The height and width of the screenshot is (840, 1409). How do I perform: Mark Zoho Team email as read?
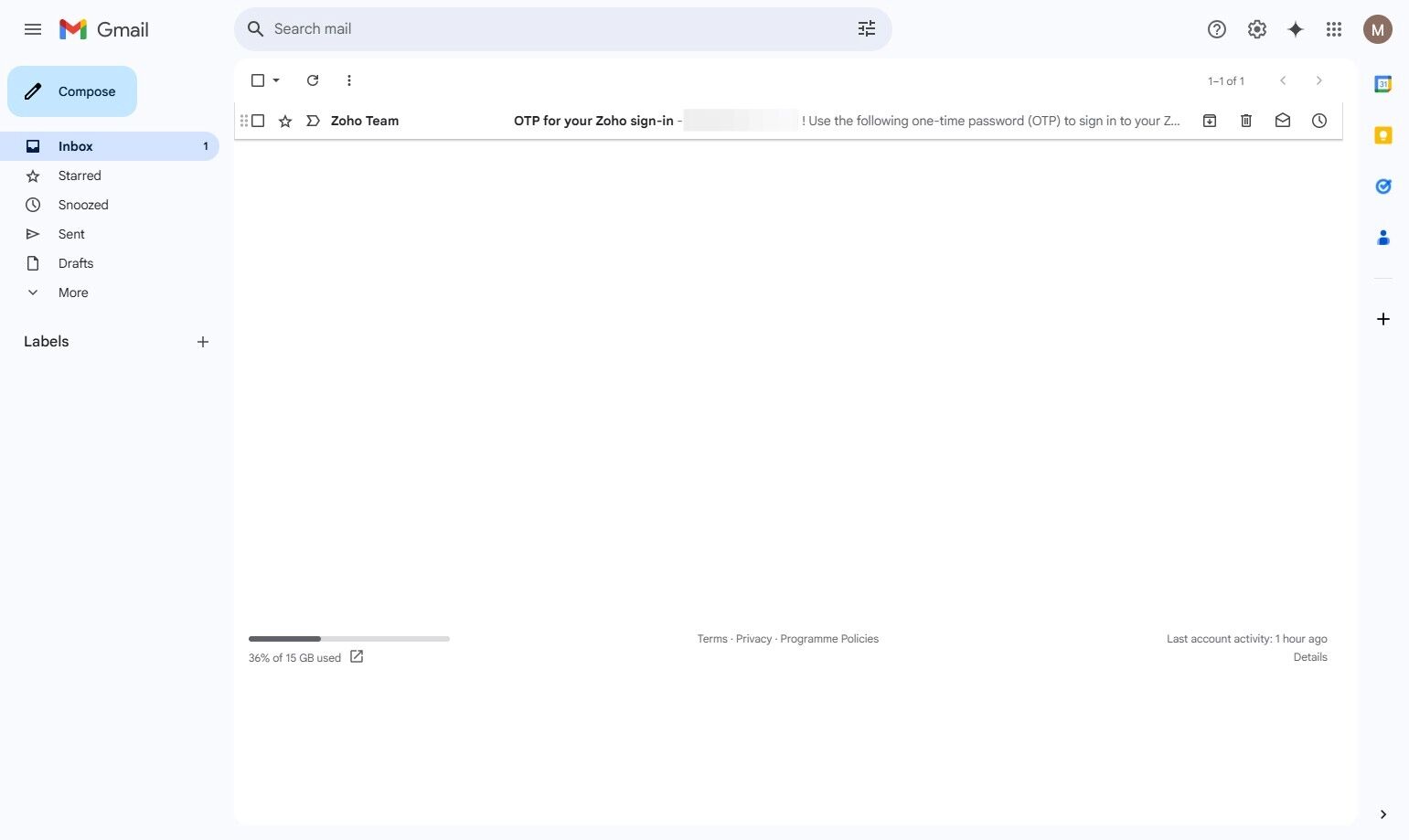(x=1283, y=121)
